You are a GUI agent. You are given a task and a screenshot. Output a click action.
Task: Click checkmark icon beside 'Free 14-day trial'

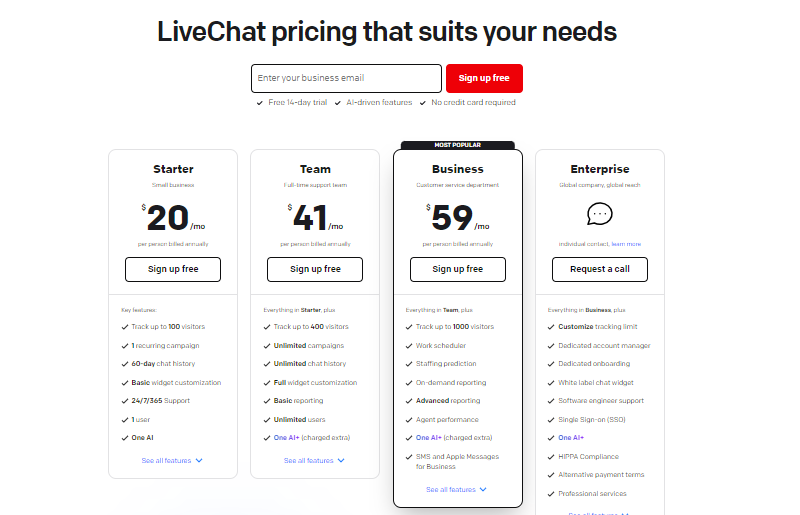coord(260,102)
